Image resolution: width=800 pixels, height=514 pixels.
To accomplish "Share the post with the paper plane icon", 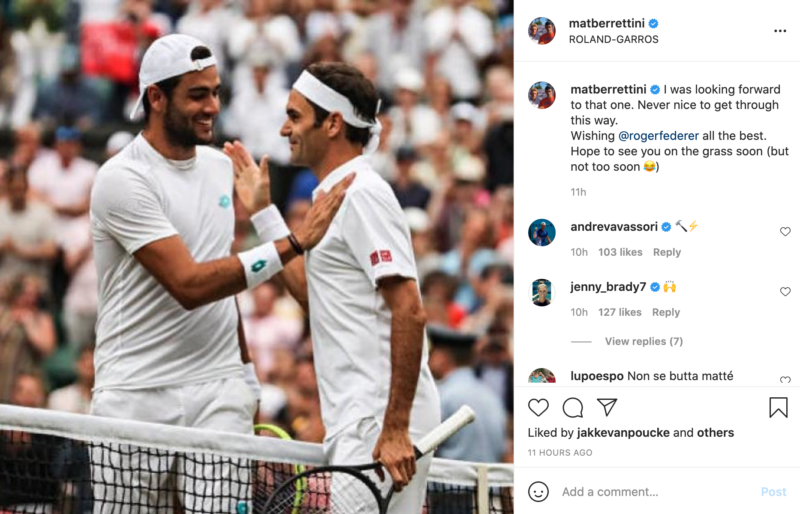I will (x=607, y=407).
